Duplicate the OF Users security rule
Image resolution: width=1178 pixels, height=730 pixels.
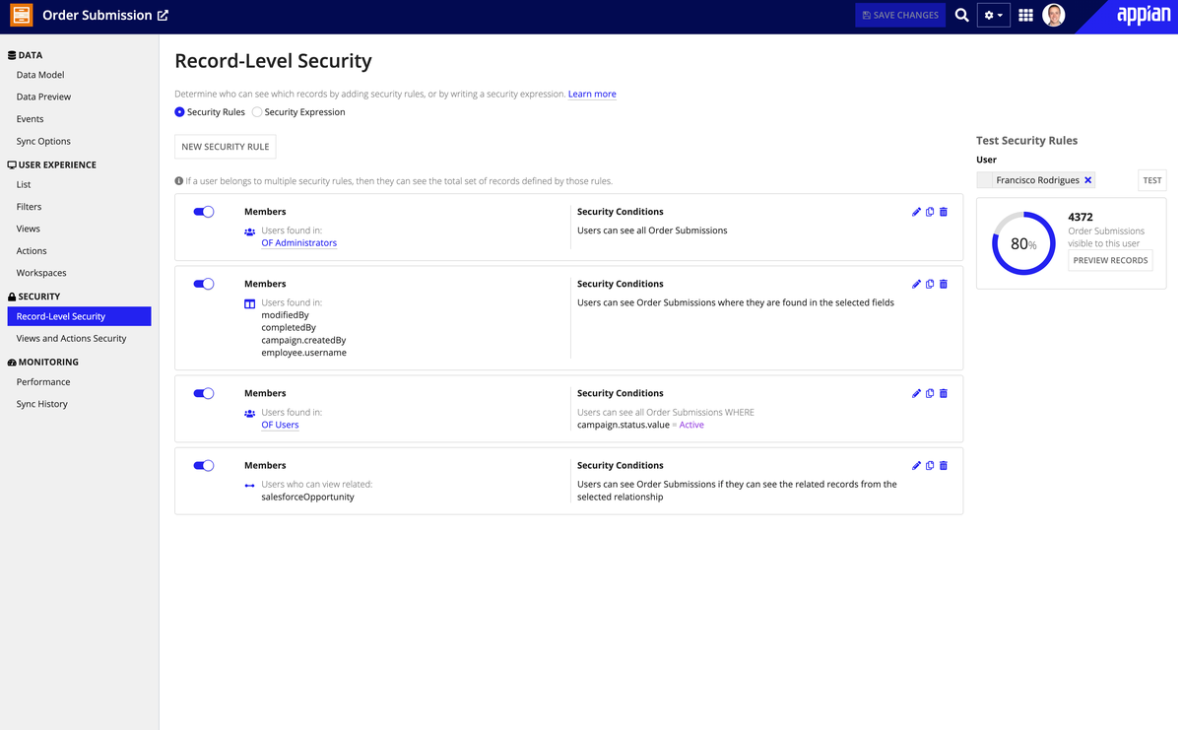930,394
